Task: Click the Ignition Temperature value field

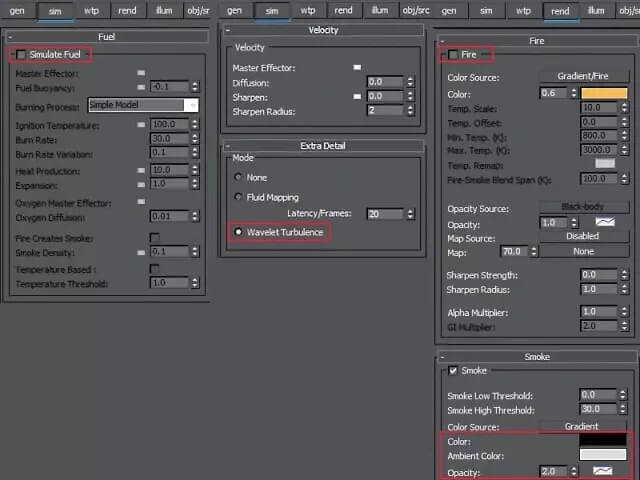Action: pyautogui.click(x=169, y=124)
